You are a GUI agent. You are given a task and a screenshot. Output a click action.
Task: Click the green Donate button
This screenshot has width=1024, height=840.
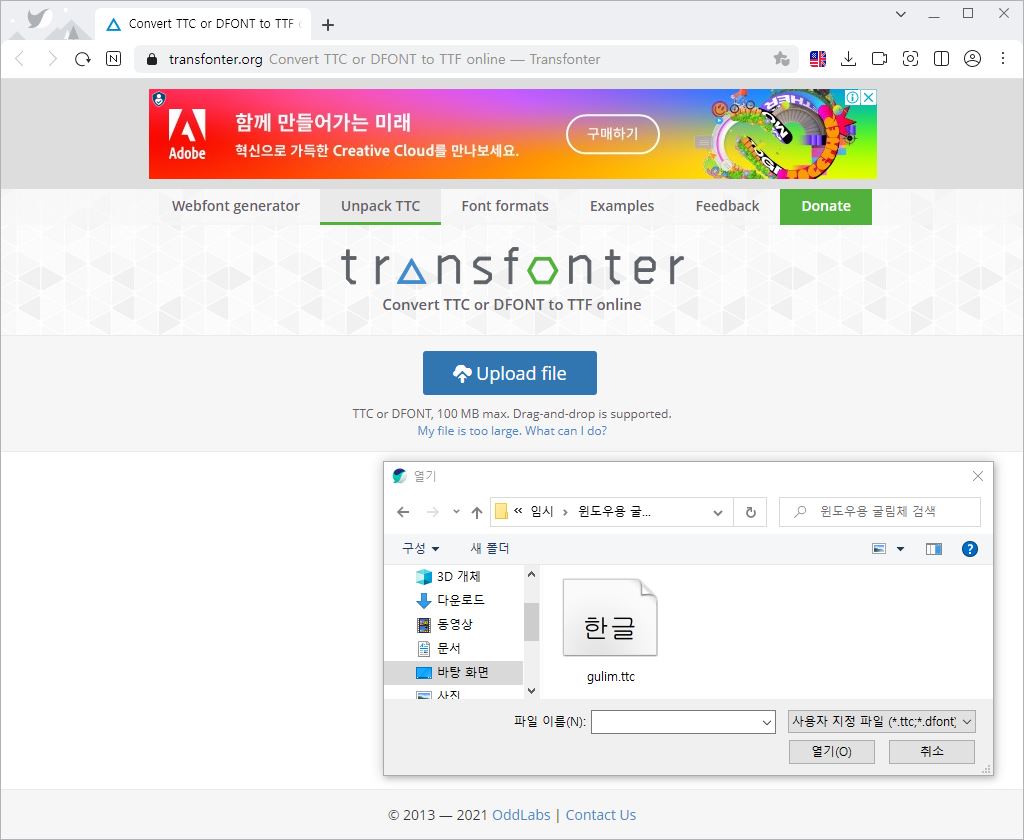click(825, 206)
